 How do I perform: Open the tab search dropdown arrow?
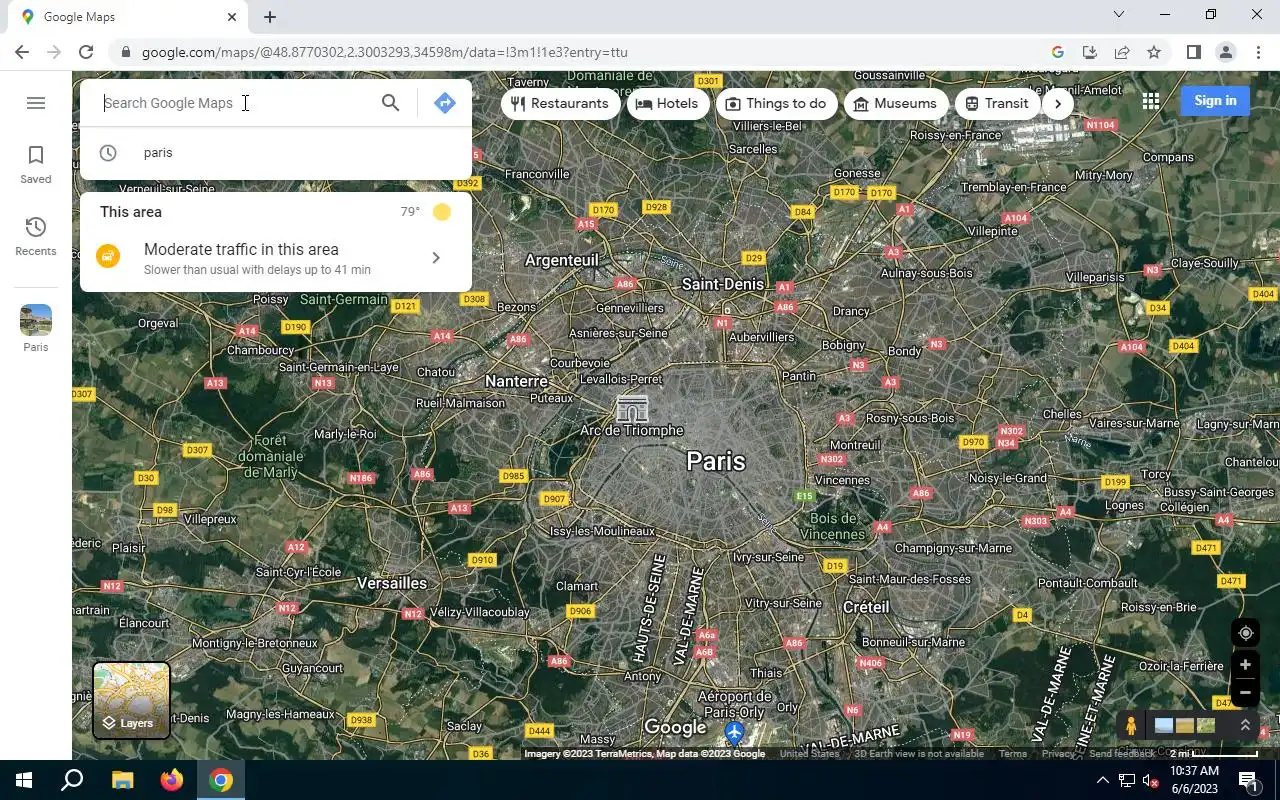coord(1119,15)
